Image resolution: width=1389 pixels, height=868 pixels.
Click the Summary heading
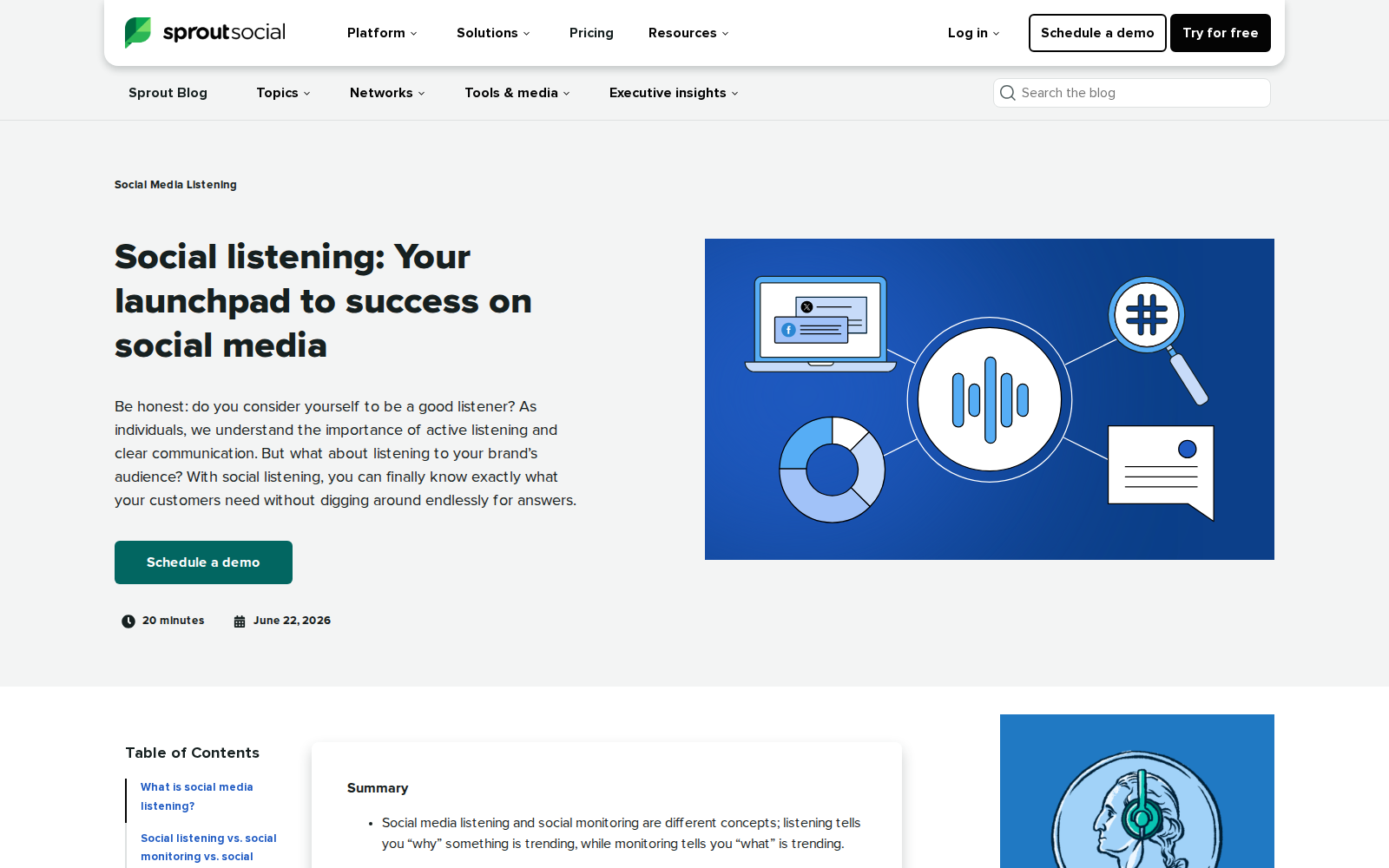[x=378, y=788]
